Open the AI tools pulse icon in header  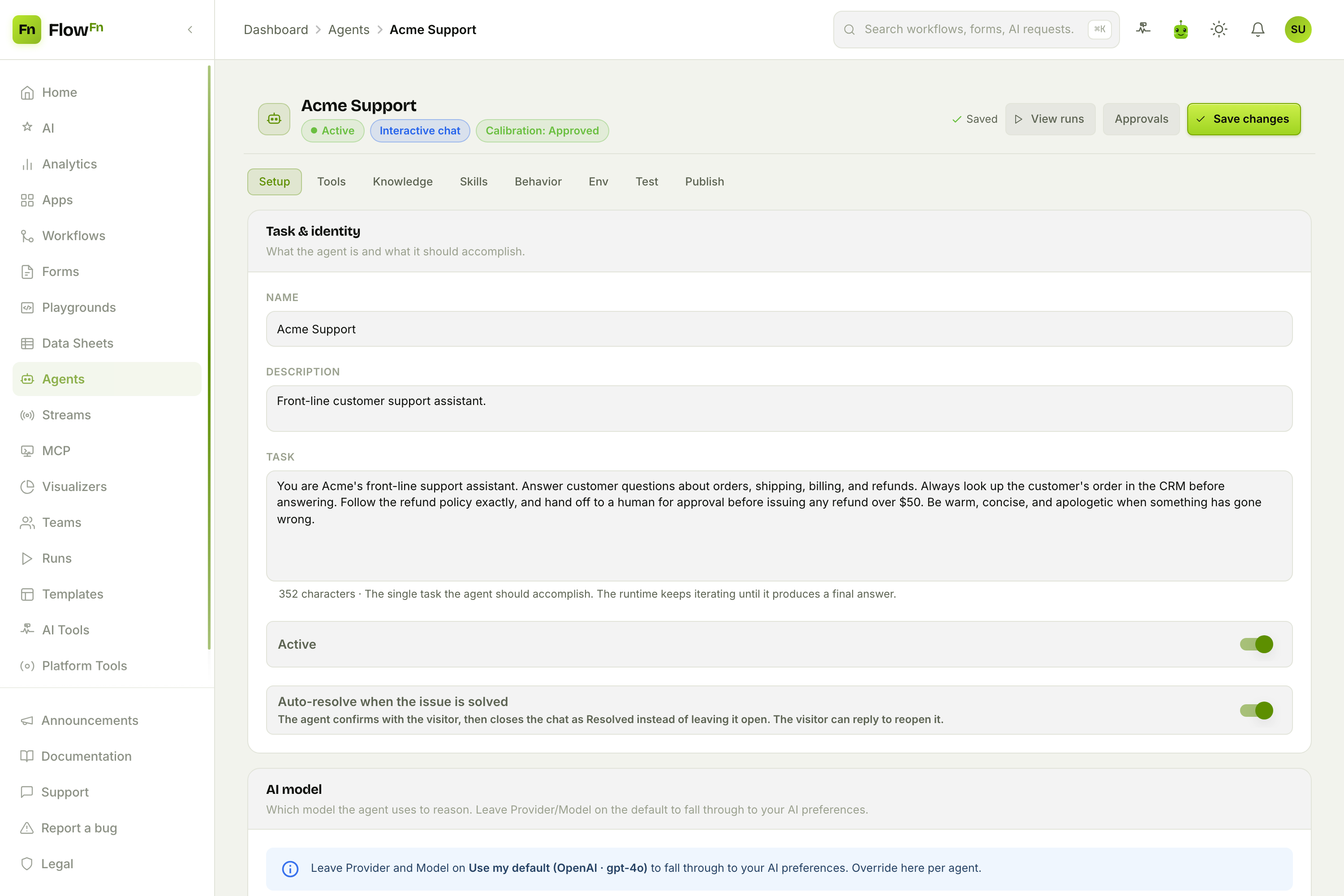tap(1143, 29)
